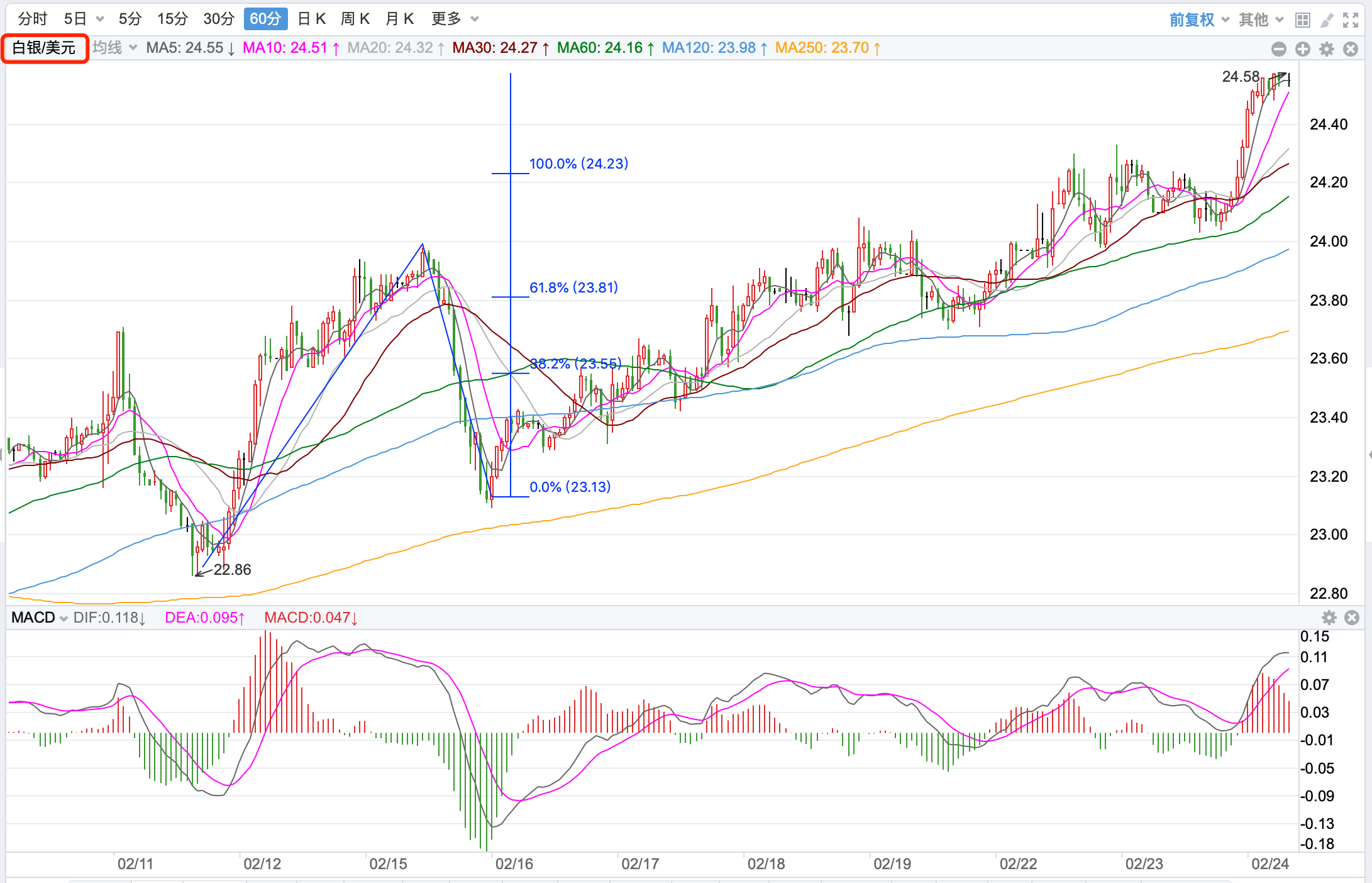
Task: Expand the 前复权 adjustment dropdown
Action: click(x=1199, y=20)
